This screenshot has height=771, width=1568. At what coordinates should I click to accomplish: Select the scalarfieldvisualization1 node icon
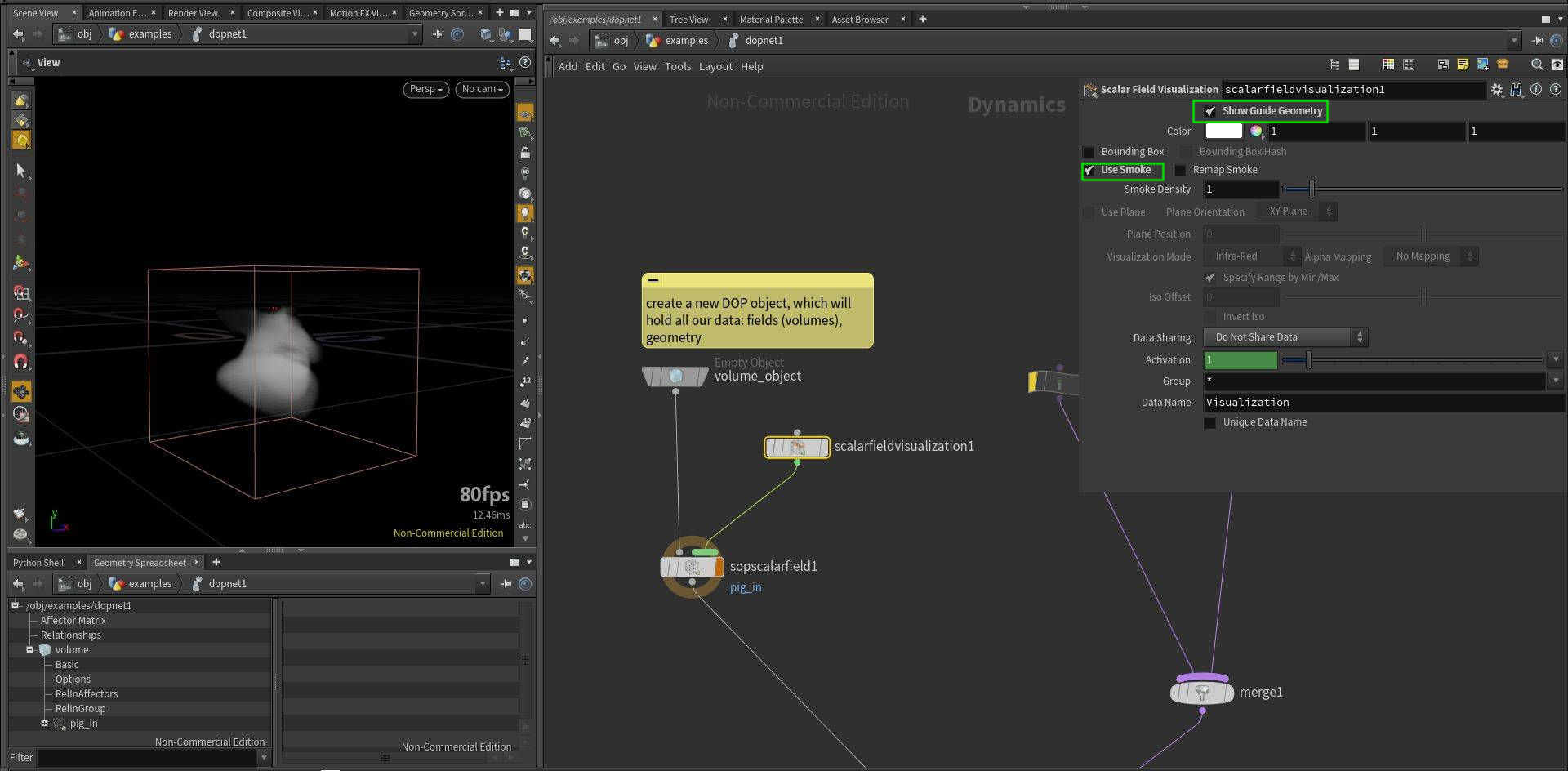(796, 447)
